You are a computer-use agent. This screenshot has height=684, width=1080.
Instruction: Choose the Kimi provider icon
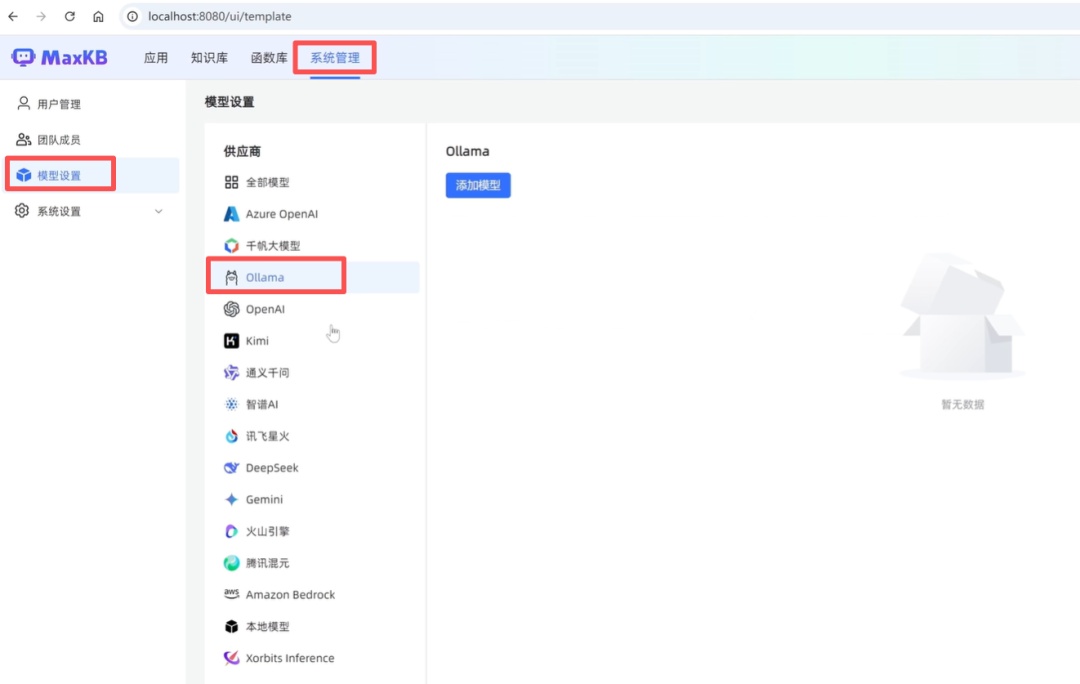click(x=231, y=341)
